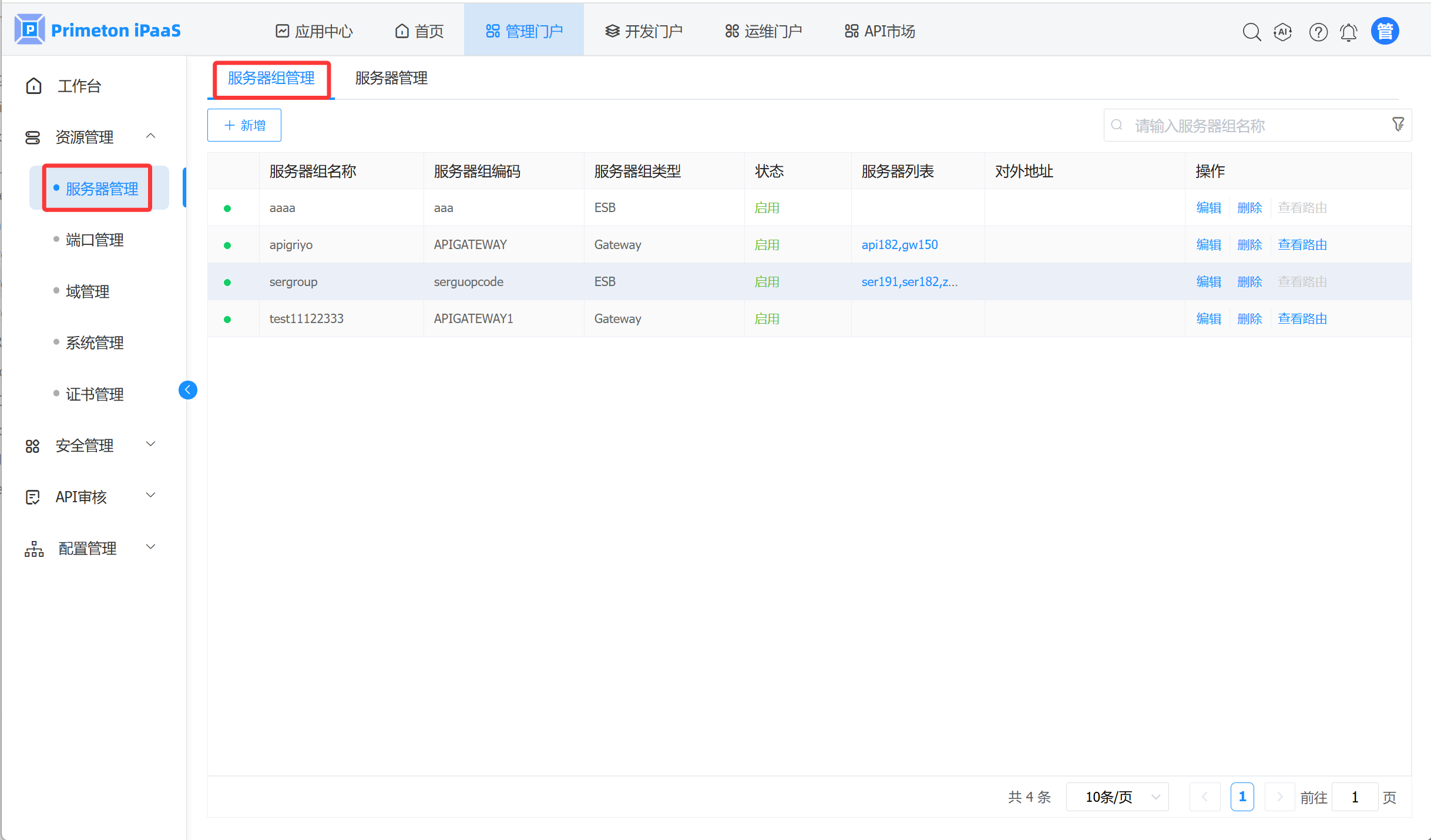Click the search magnifier icon in header
1431x840 pixels.
[1251, 32]
